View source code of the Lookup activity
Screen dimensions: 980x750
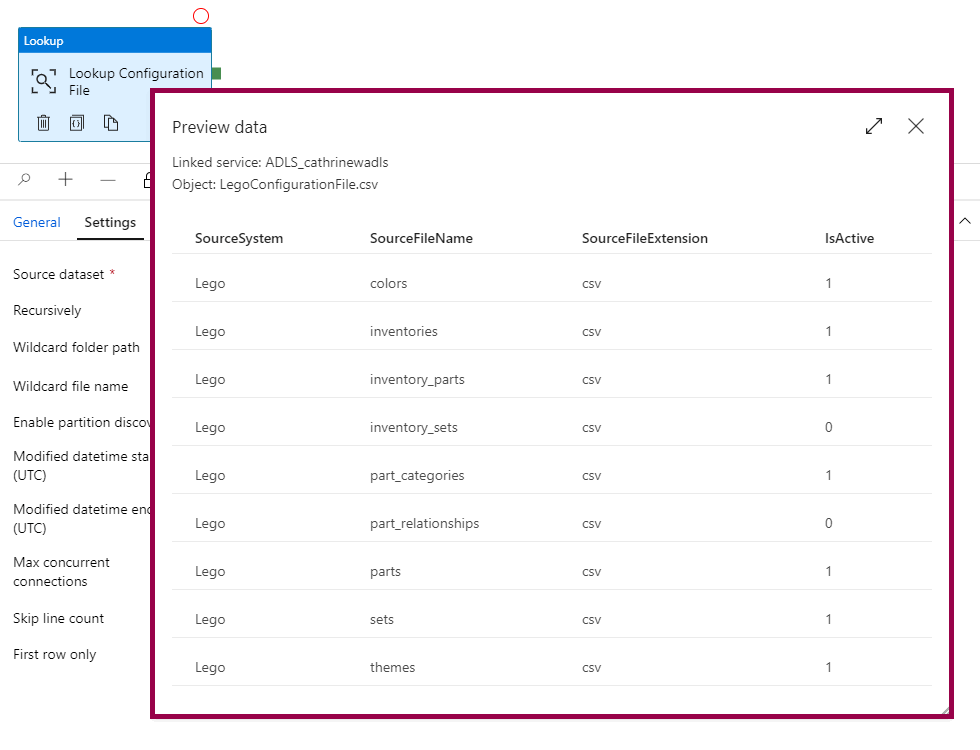[77, 123]
